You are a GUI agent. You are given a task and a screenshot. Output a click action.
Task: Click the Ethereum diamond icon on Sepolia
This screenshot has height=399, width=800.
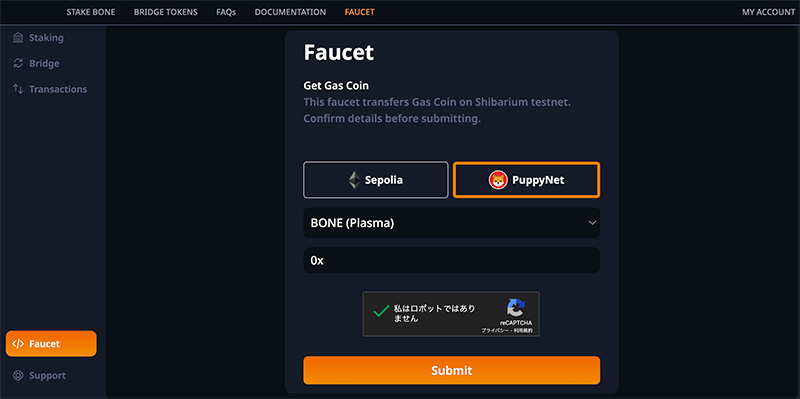point(355,180)
